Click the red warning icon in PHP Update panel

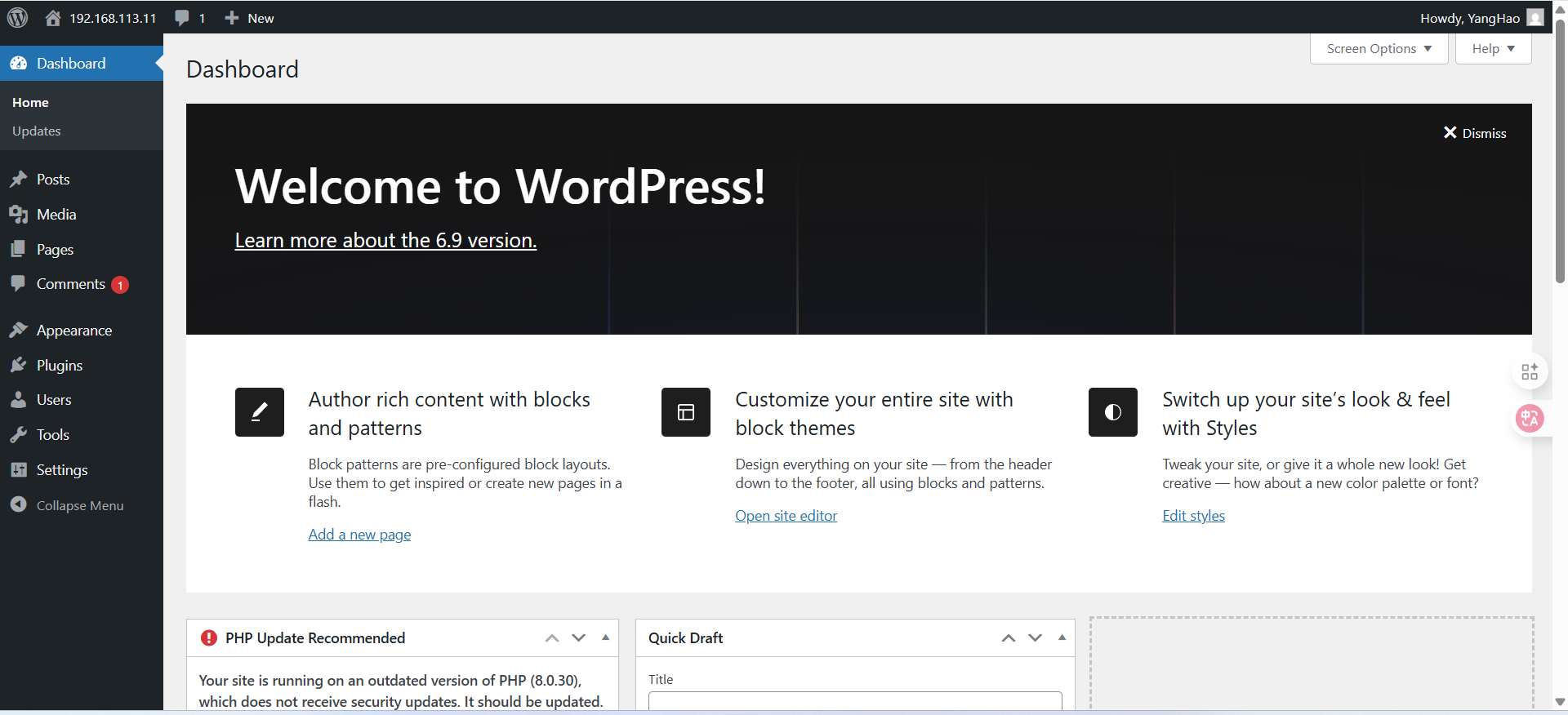[x=209, y=638]
